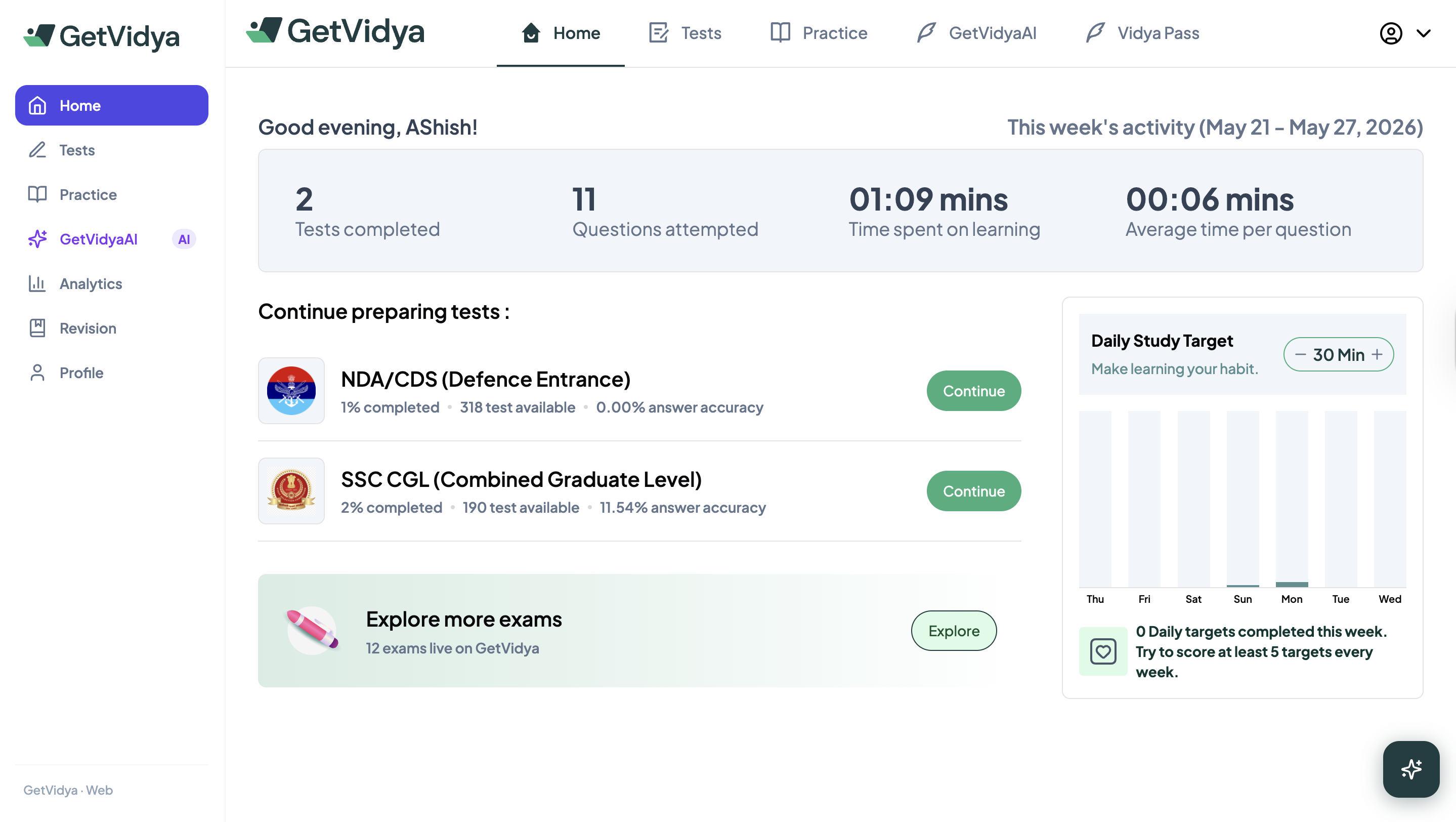This screenshot has height=822, width=1456.
Task: Click the Thursday bar in study chart
Action: pyautogui.click(x=1095, y=499)
